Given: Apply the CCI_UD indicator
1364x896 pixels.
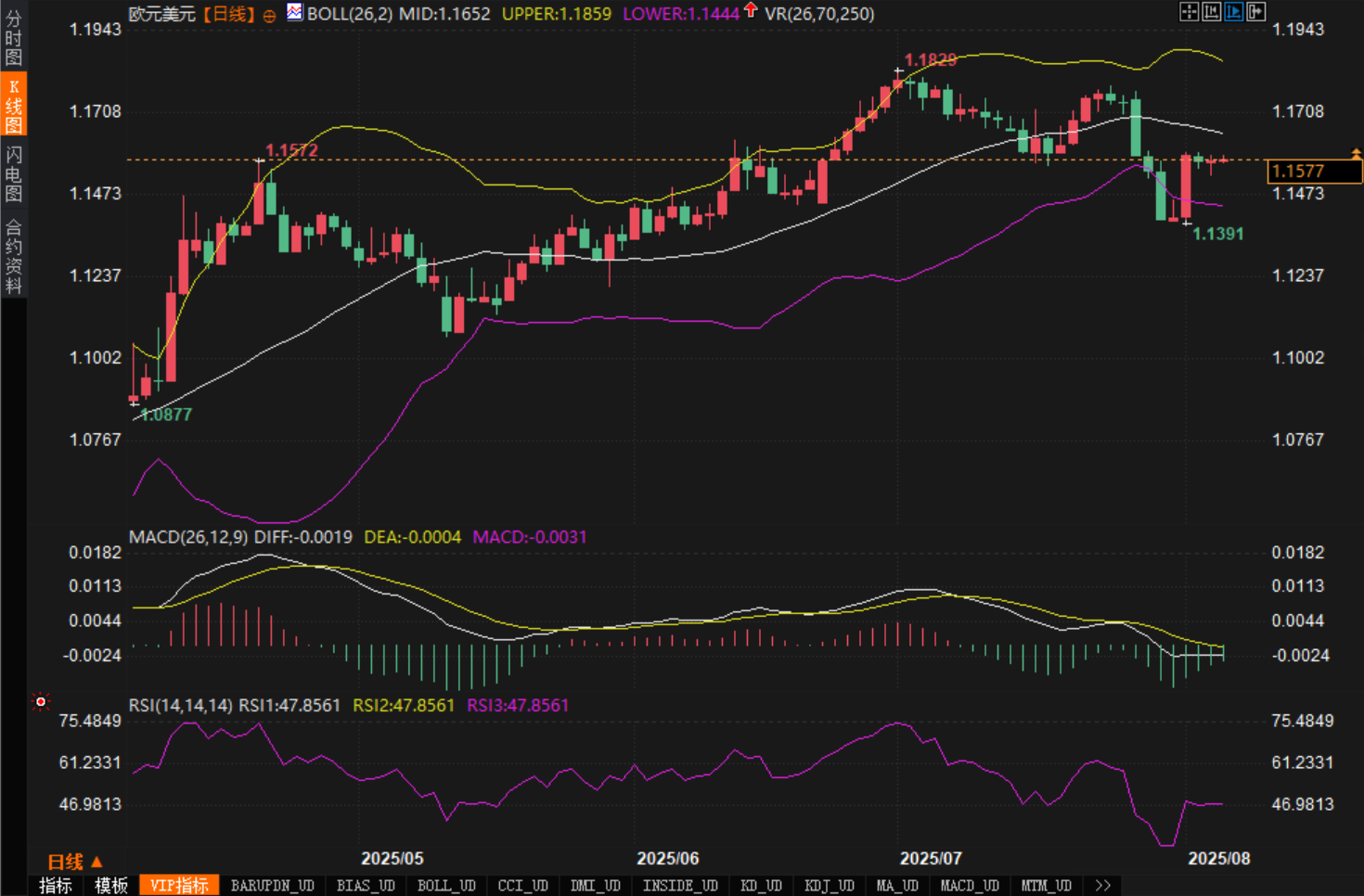Looking at the screenshot, I should click(523, 886).
